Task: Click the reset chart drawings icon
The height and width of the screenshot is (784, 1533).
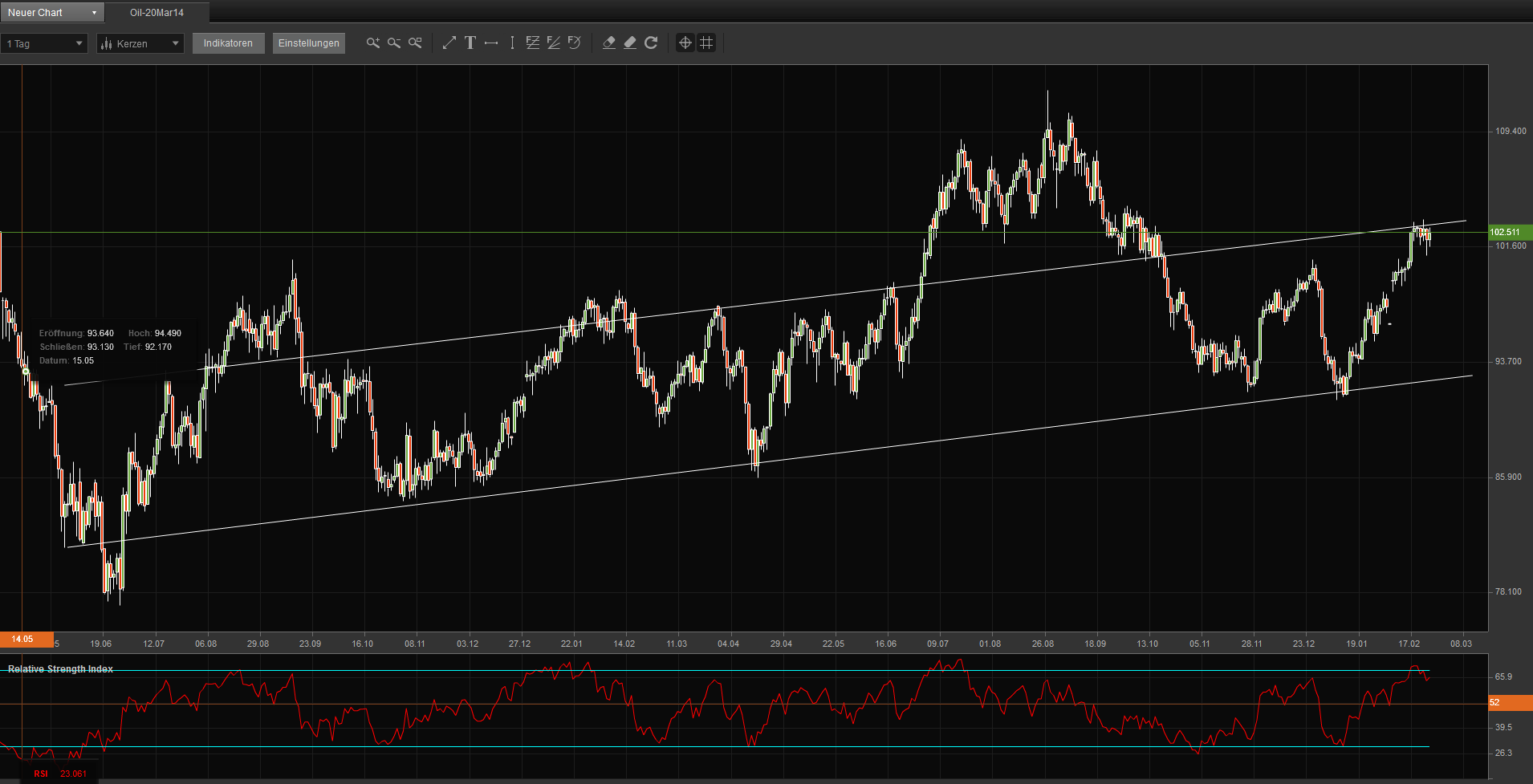Action: point(651,43)
